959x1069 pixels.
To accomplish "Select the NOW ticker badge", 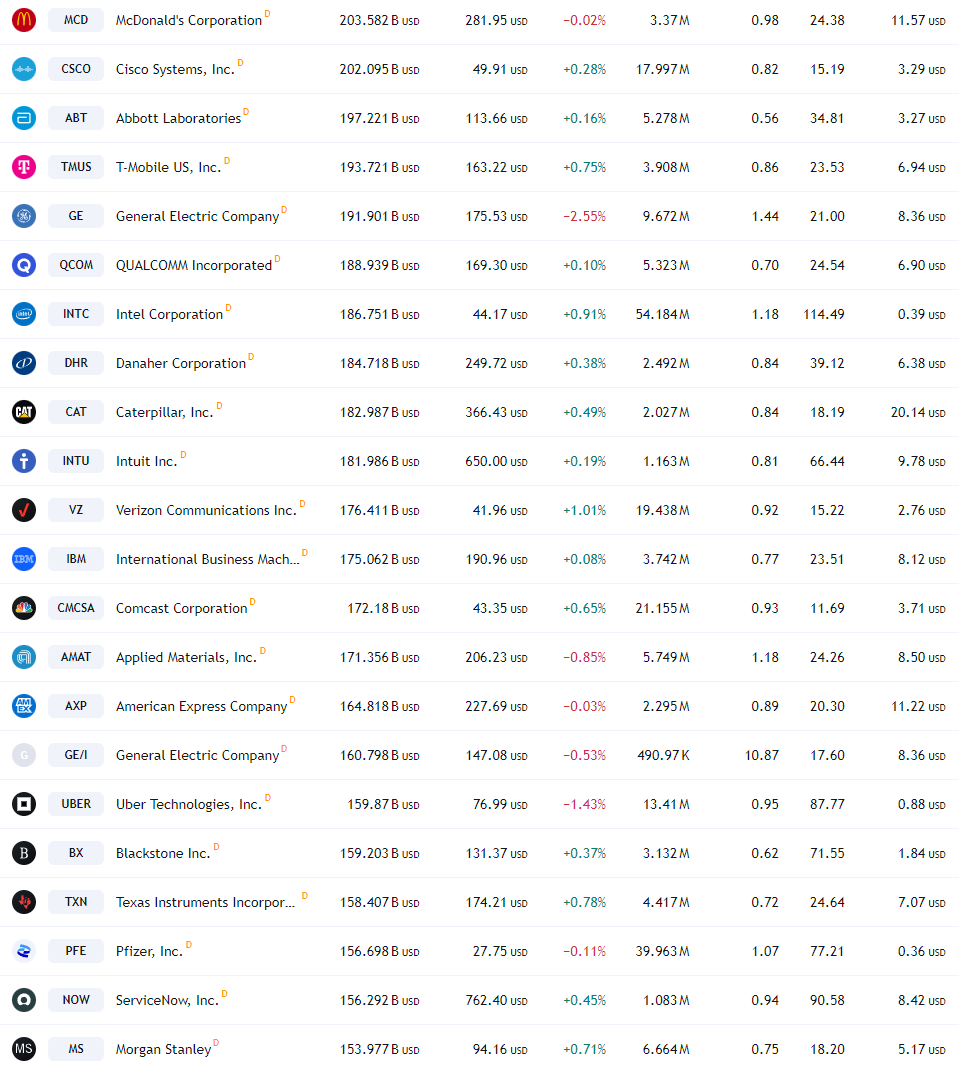I will pyautogui.click(x=76, y=999).
